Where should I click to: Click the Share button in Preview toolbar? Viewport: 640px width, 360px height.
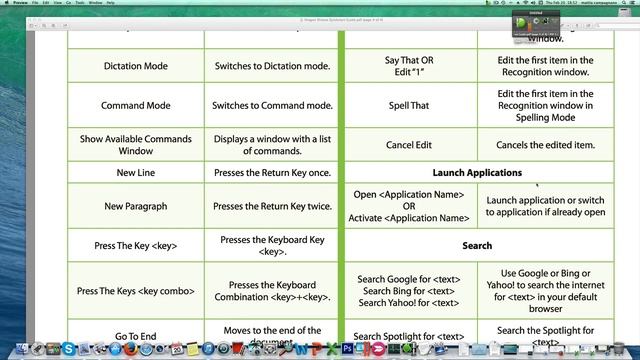[x=65, y=25]
